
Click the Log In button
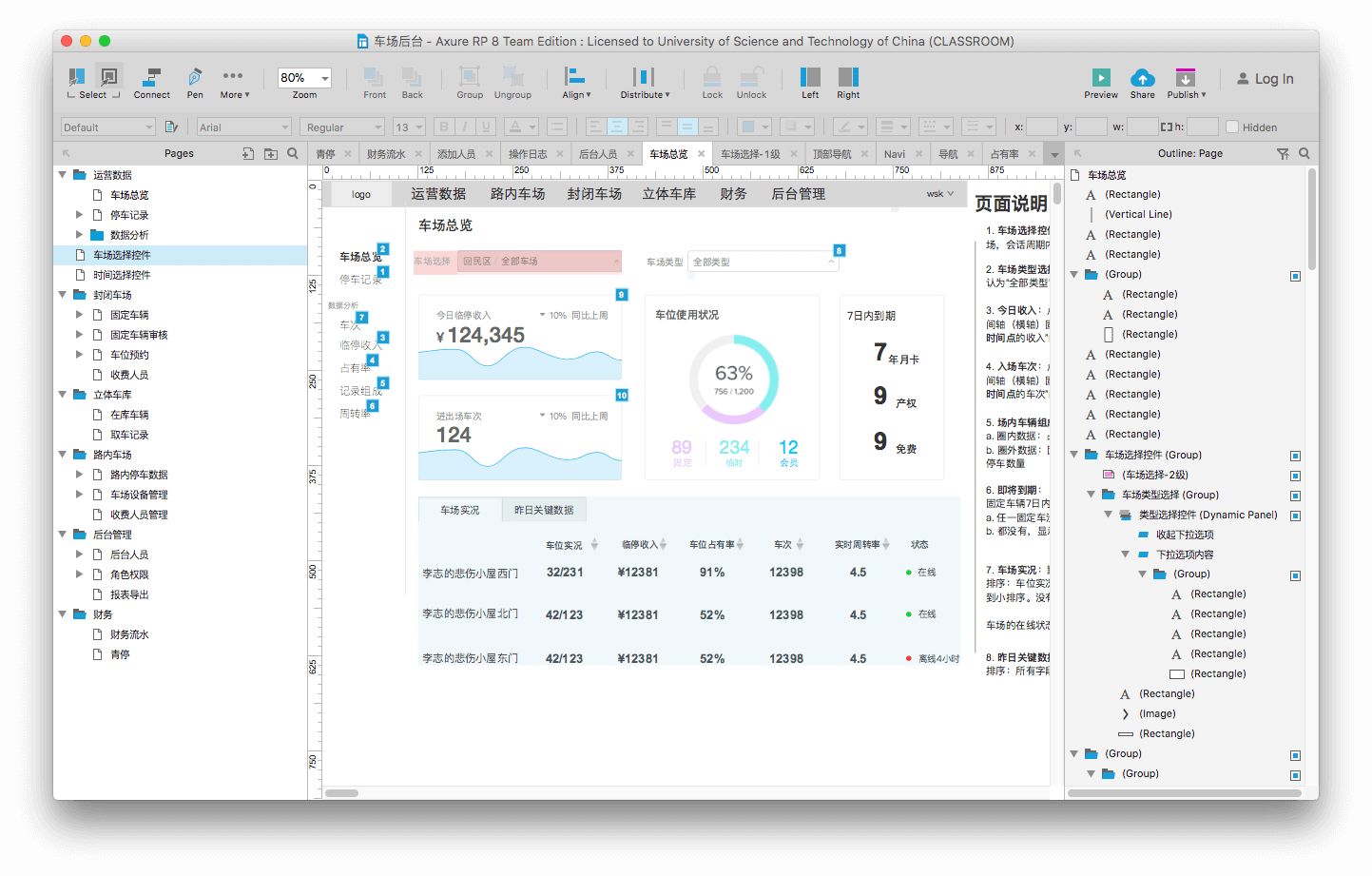point(1265,79)
